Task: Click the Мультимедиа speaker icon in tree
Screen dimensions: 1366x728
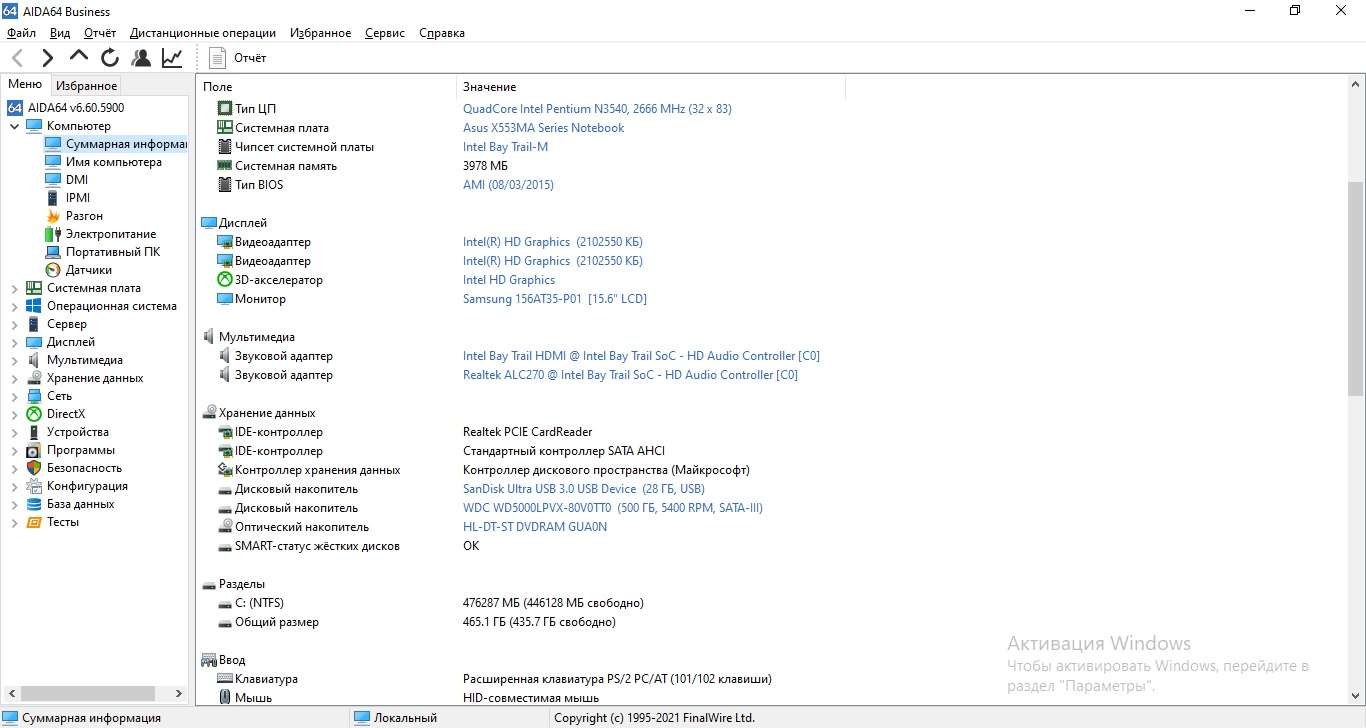Action: (34, 360)
